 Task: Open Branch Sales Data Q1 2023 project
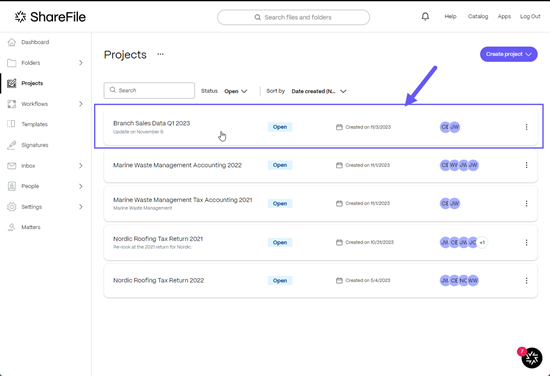tap(152, 123)
